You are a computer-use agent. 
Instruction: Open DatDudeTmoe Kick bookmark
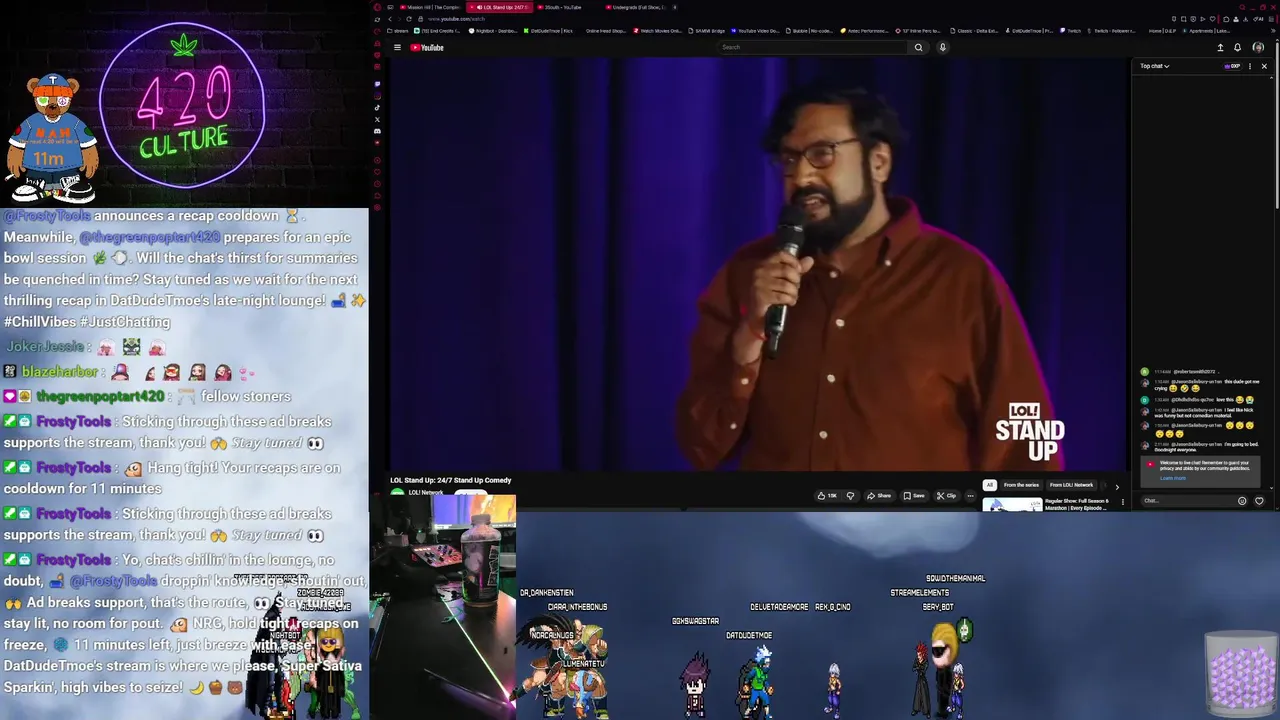548,31
